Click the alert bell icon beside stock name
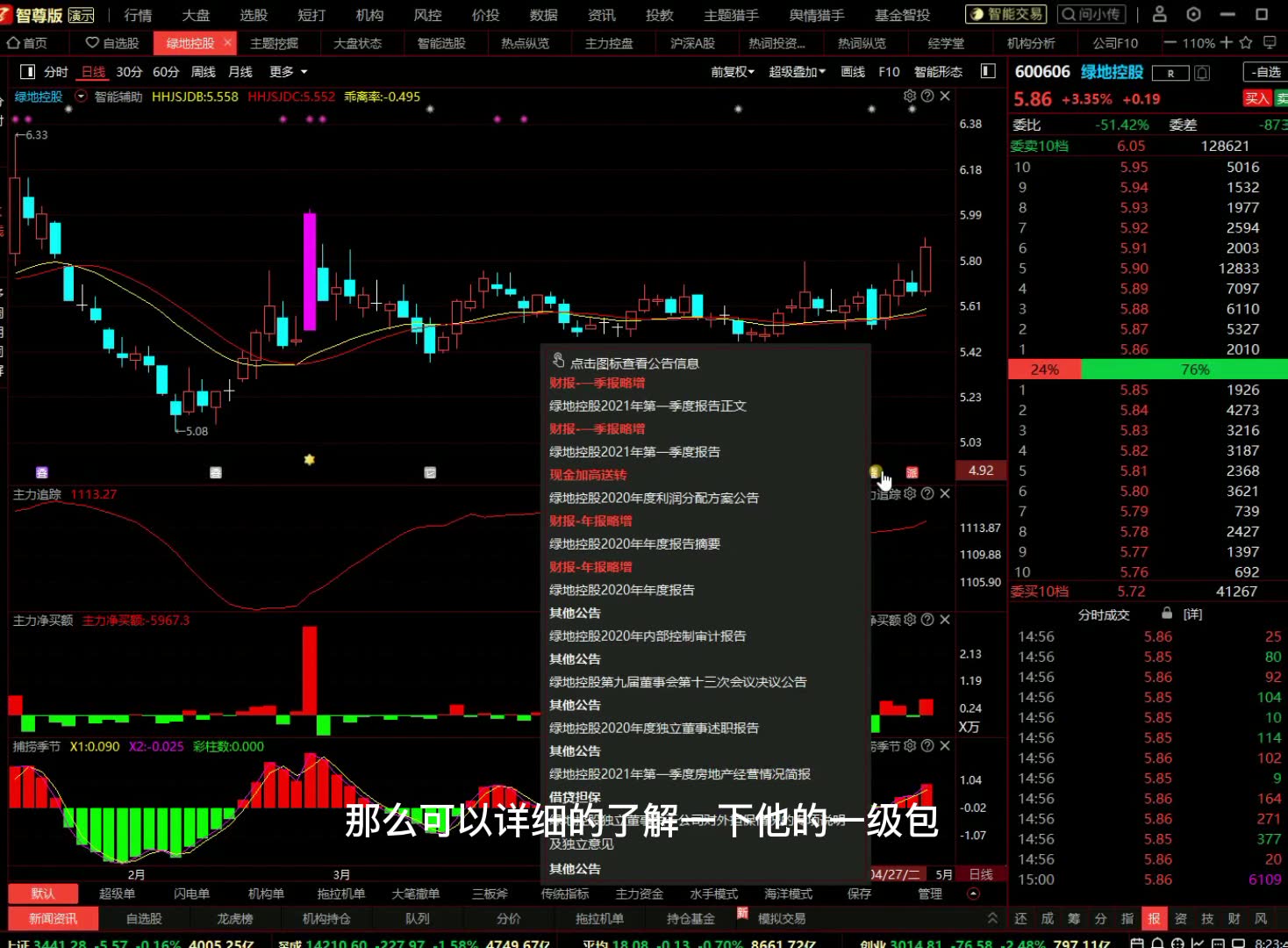The width and height of the screenshot is (1288, 948). 1202,74
